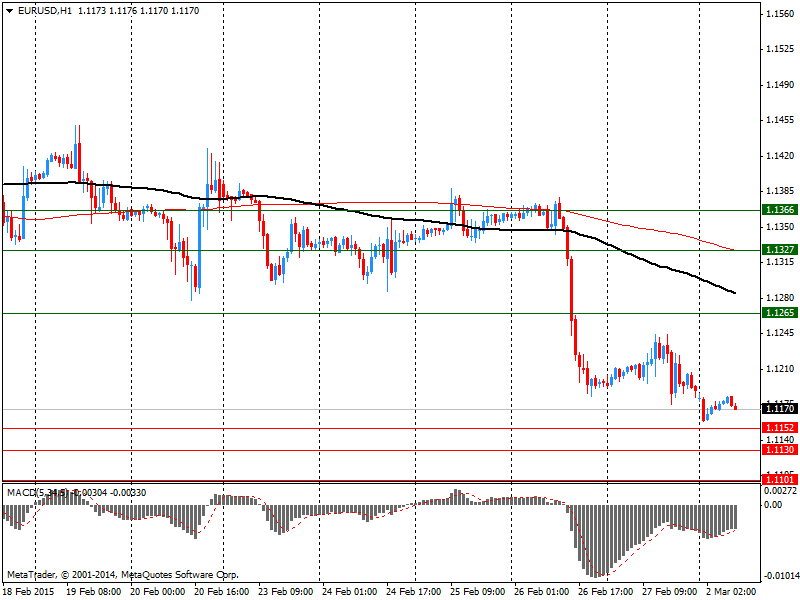
Task: Select the green 1.1366 price level label
Action: coord(779,210)
